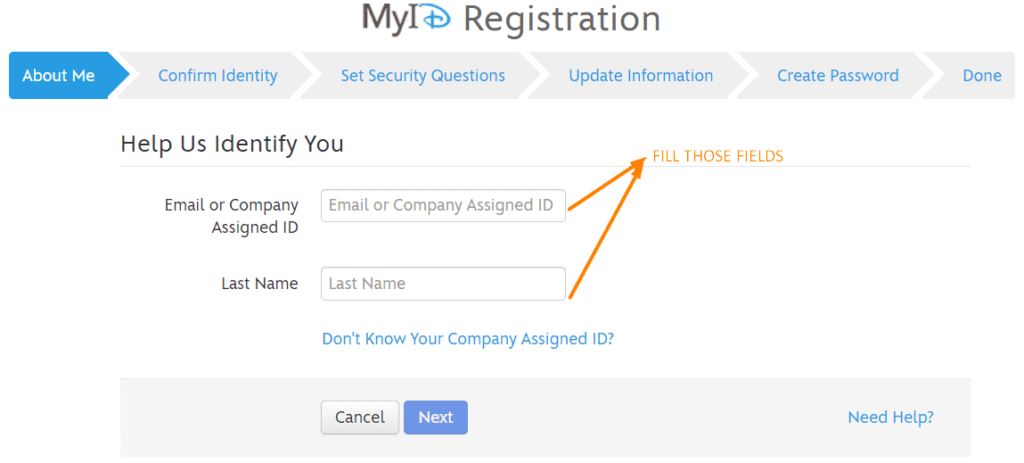Jump to the Create Password step
1024x463 pixels.
[837, 76]
